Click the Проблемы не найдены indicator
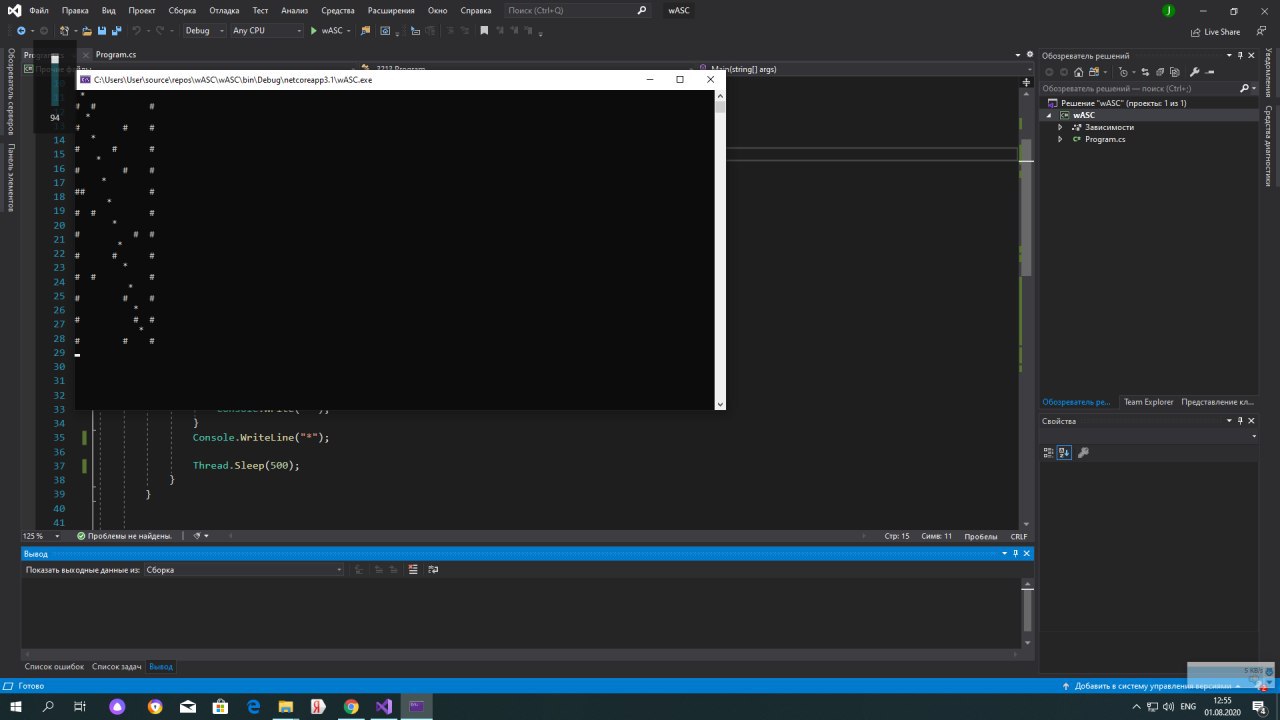This screenshot has width=1280, height=720. [124, 536]
